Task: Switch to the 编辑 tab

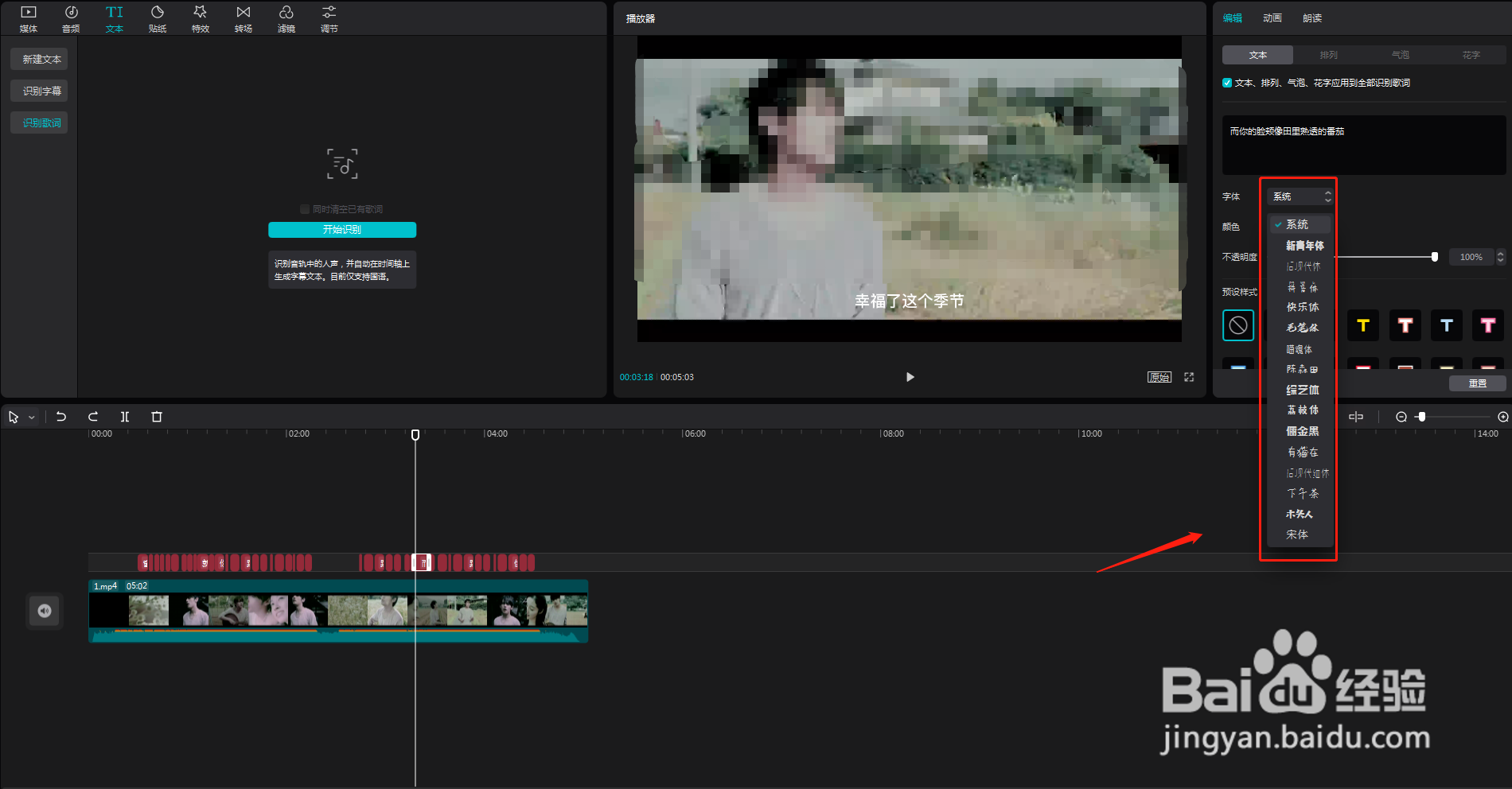Action: (x=1233, y=18)
